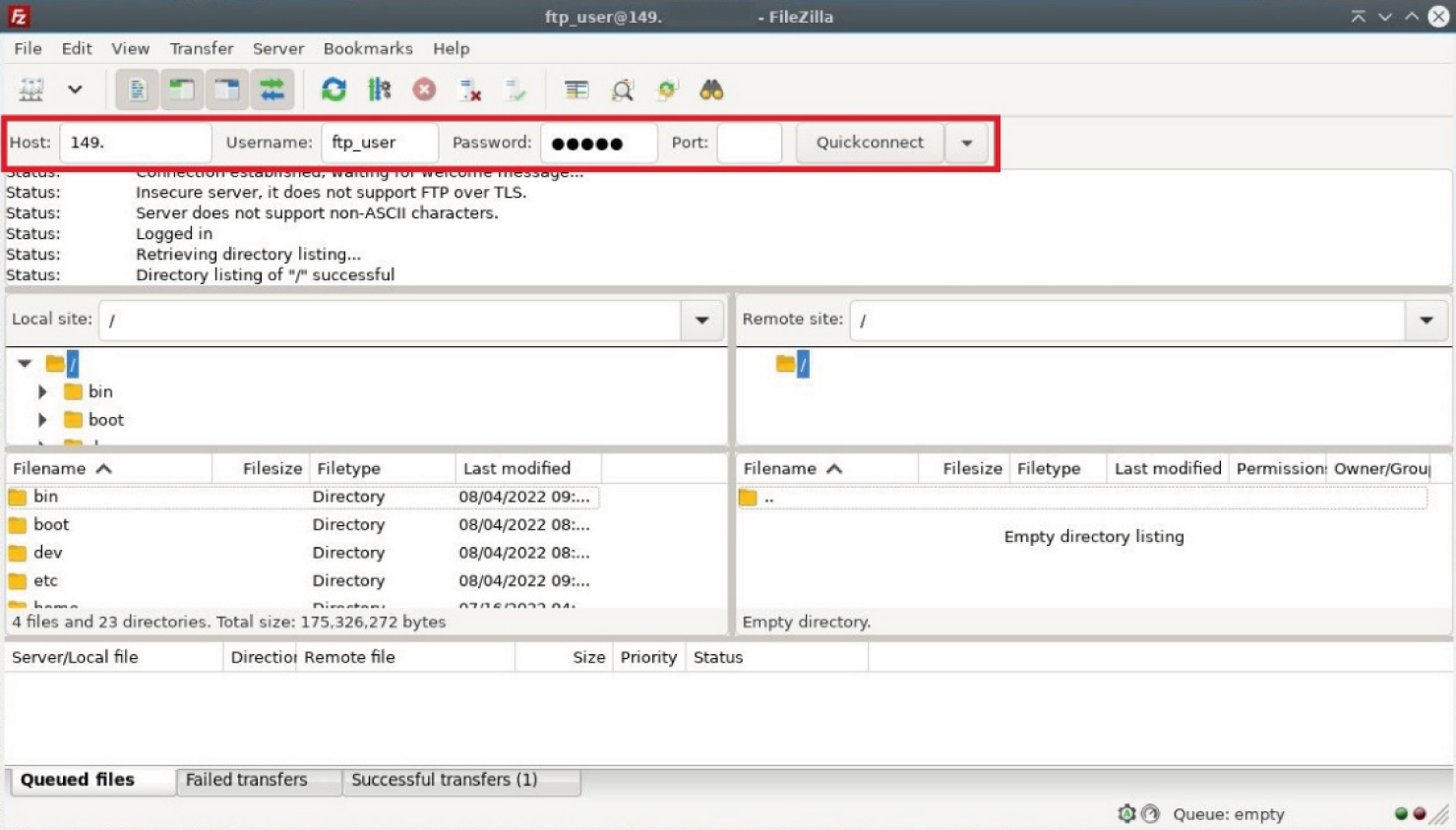Viewport: 1456px width, 830px height.
Task: Sort local files by Last modified
Action: [x=517, y=468]
